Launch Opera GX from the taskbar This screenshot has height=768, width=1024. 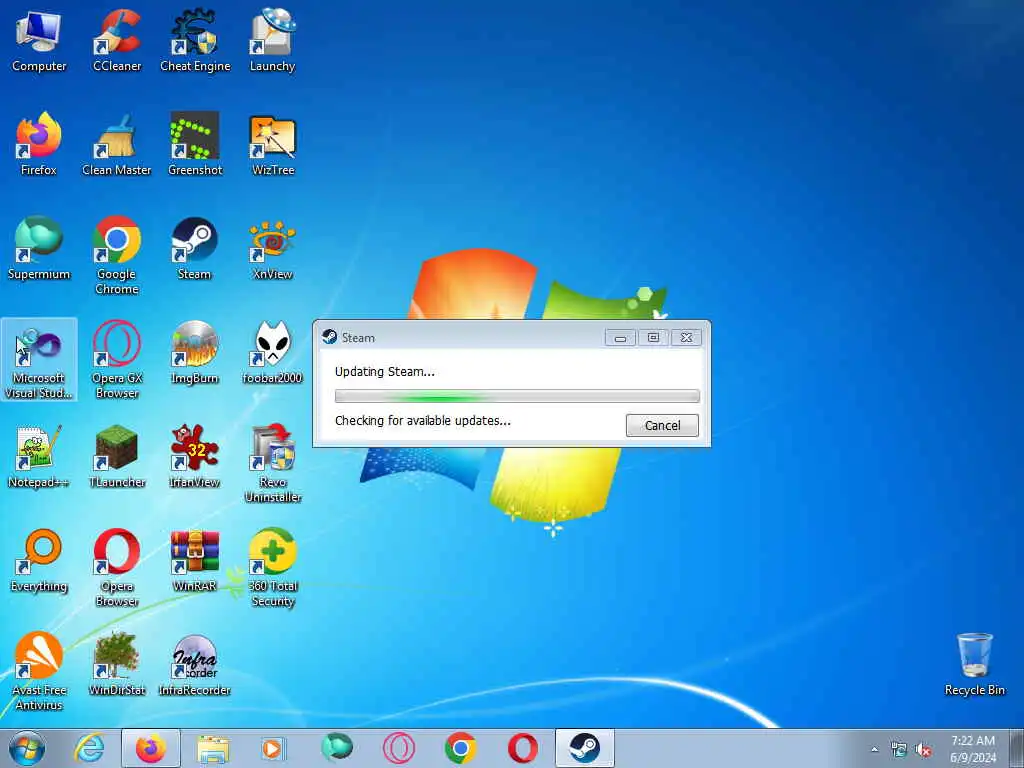399,749
